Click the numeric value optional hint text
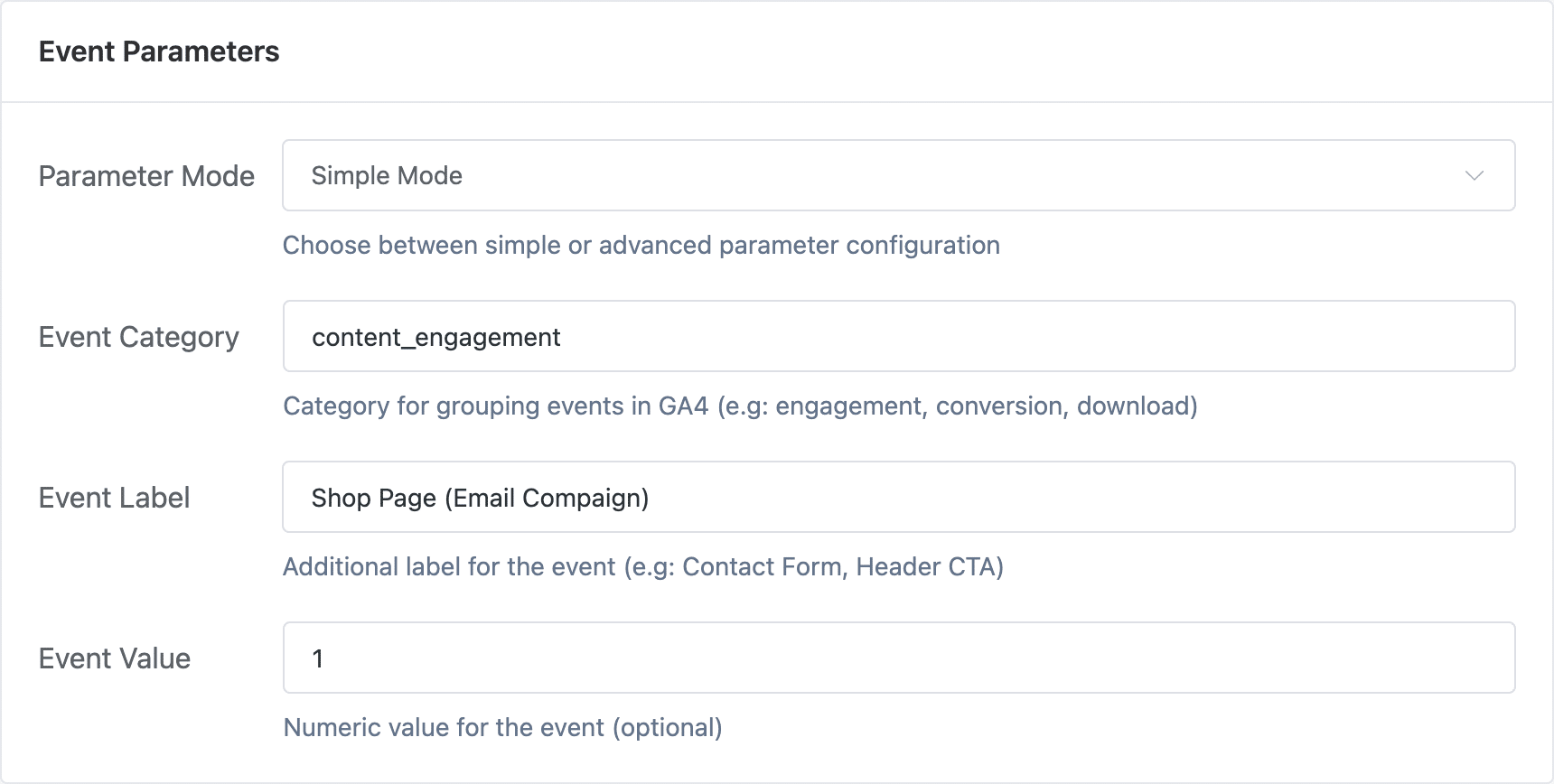1554x784 pixels. click(503, 727)
